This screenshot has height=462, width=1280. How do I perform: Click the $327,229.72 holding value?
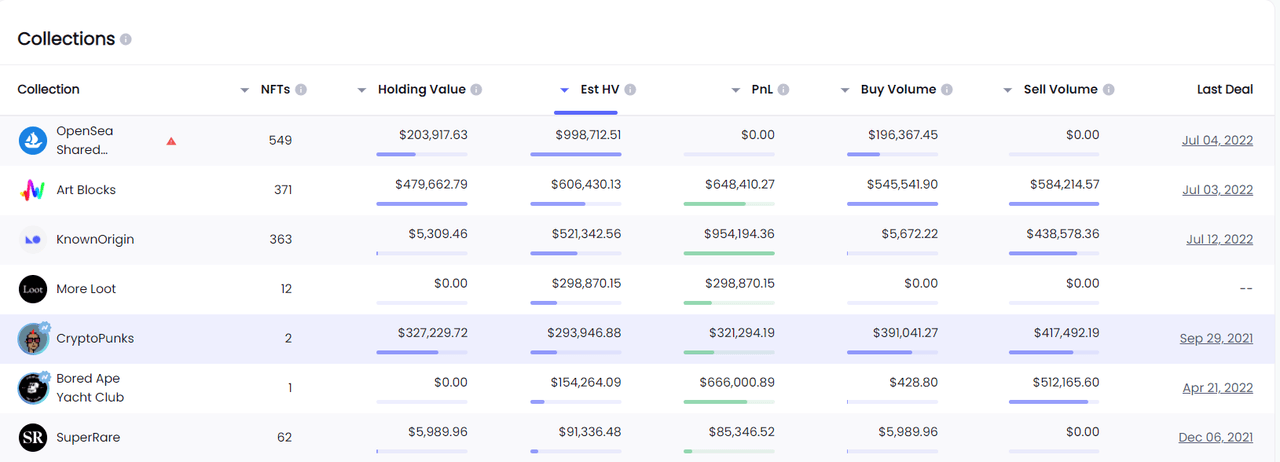[x=432, y=333]
